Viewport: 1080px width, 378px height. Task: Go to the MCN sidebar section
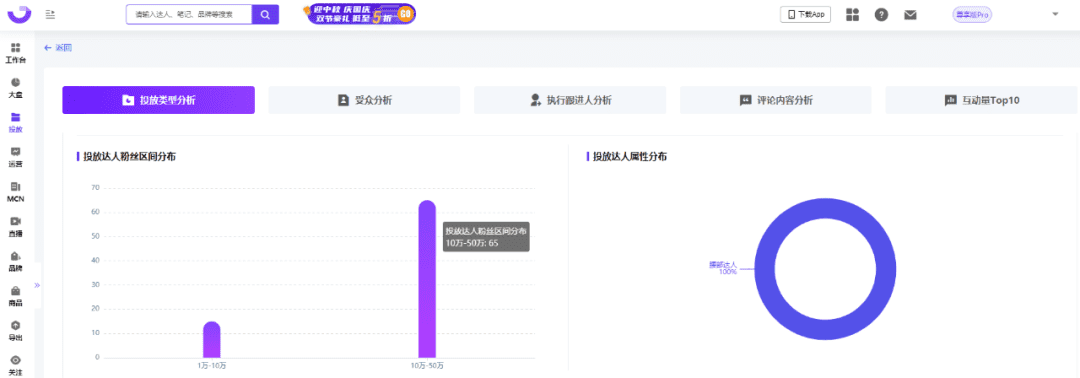click(15, 192)
